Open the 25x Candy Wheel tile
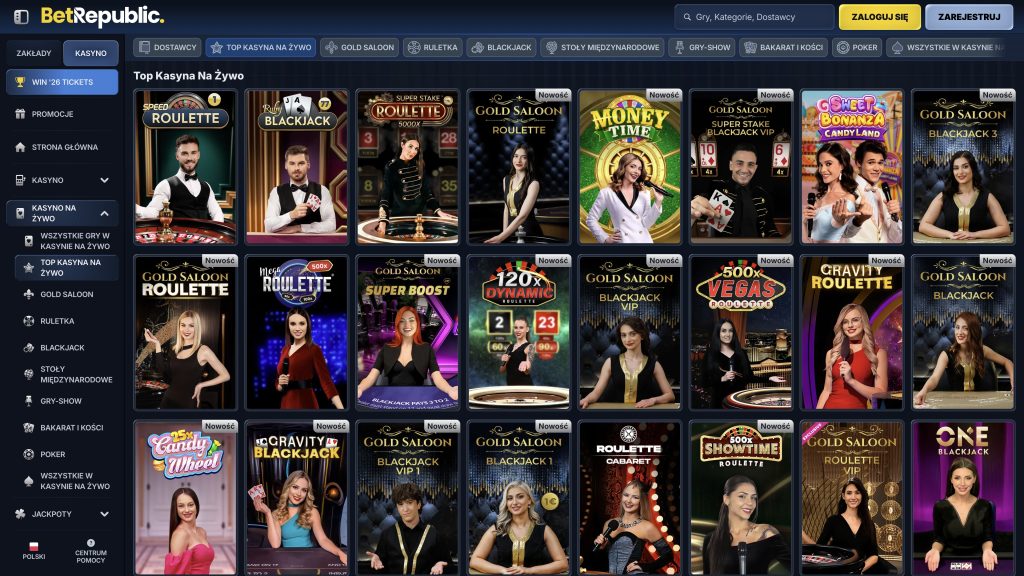The height and width of the screenshot is (576, 1024). pos(185,498)
